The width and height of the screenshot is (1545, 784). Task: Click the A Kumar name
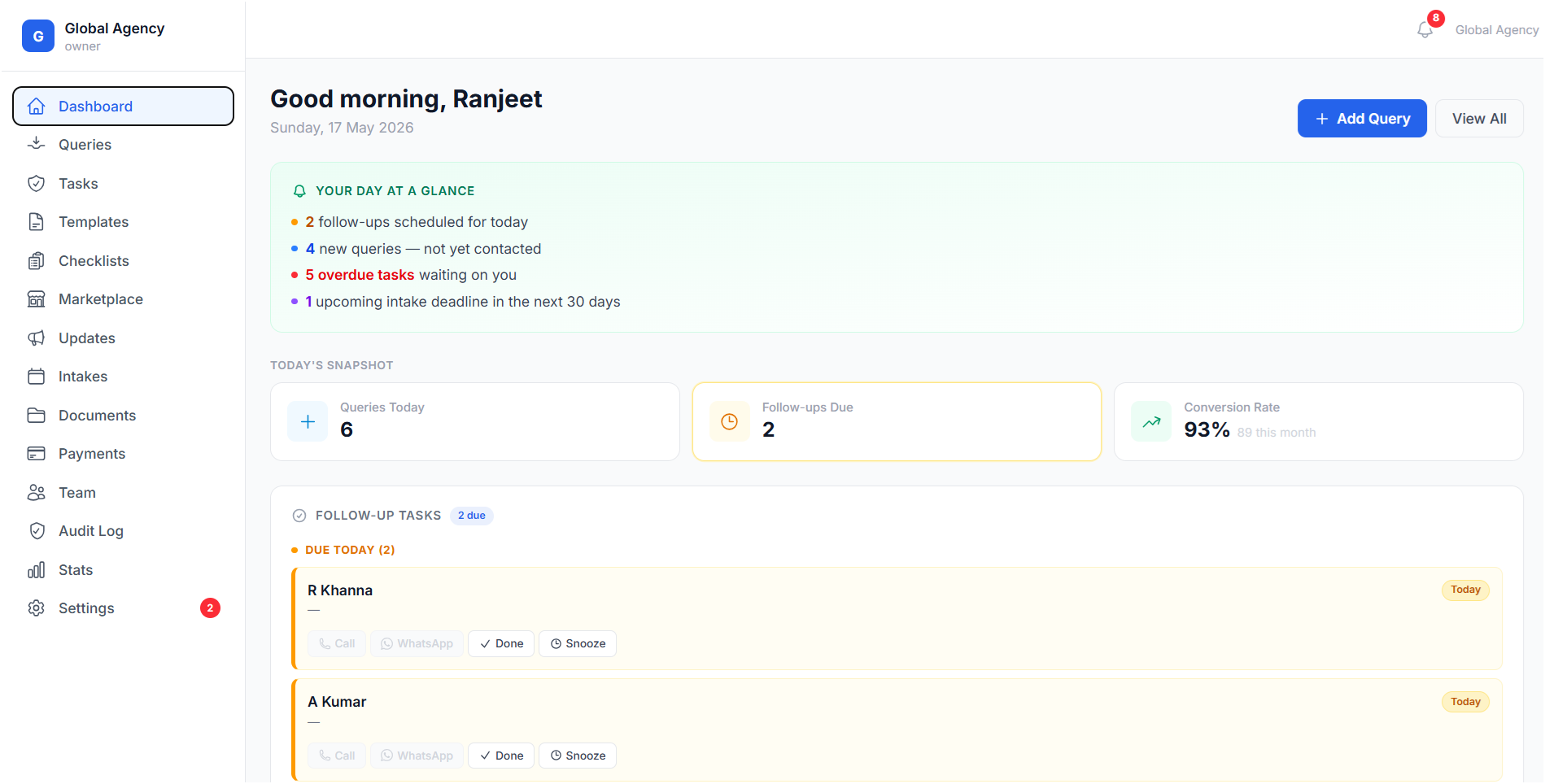[337, 702]
